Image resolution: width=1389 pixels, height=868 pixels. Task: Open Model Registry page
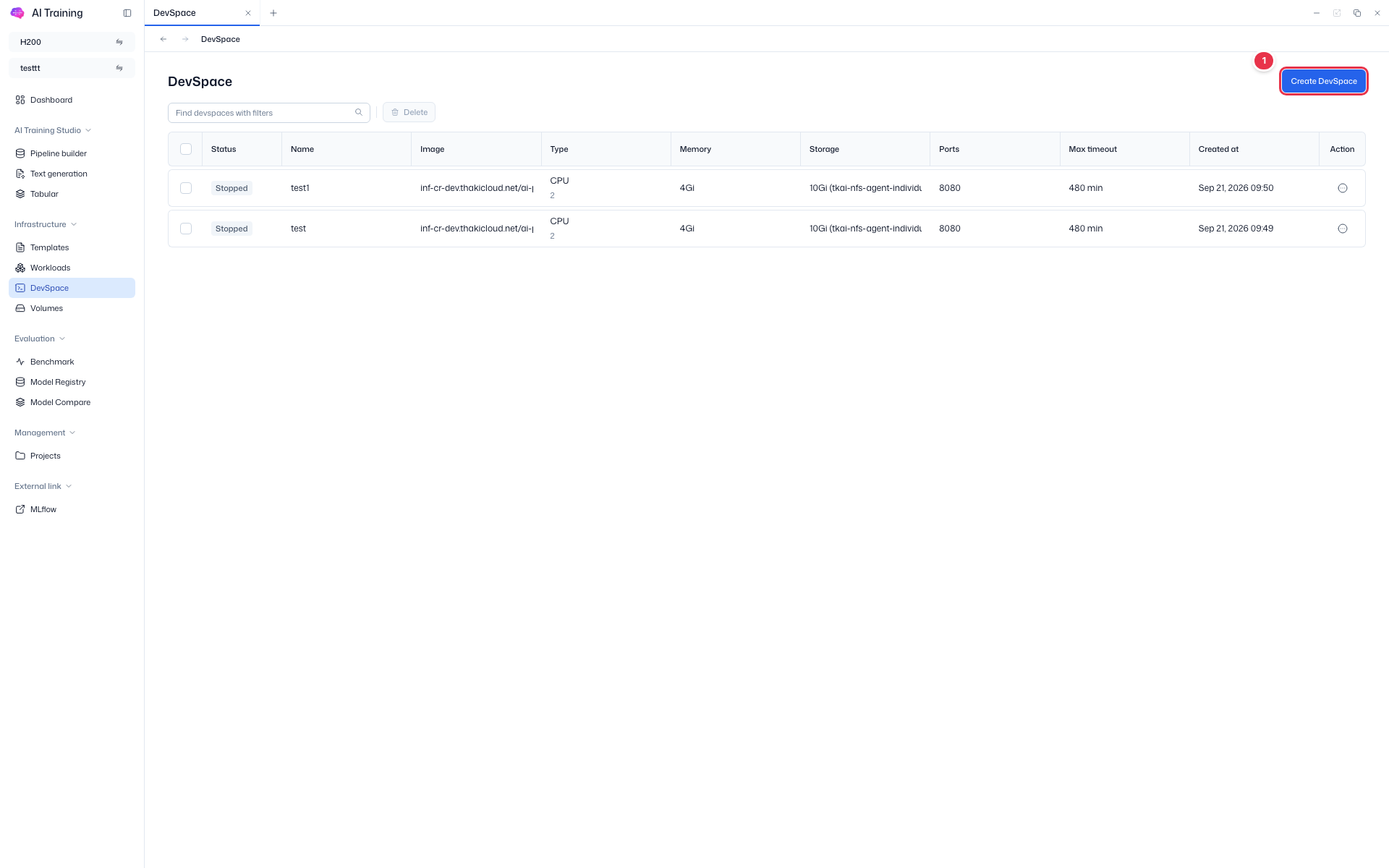coord(72,382)
